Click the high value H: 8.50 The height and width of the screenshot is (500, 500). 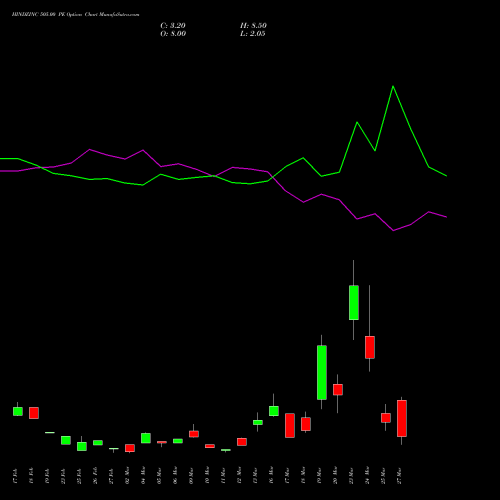click(253, 26)
